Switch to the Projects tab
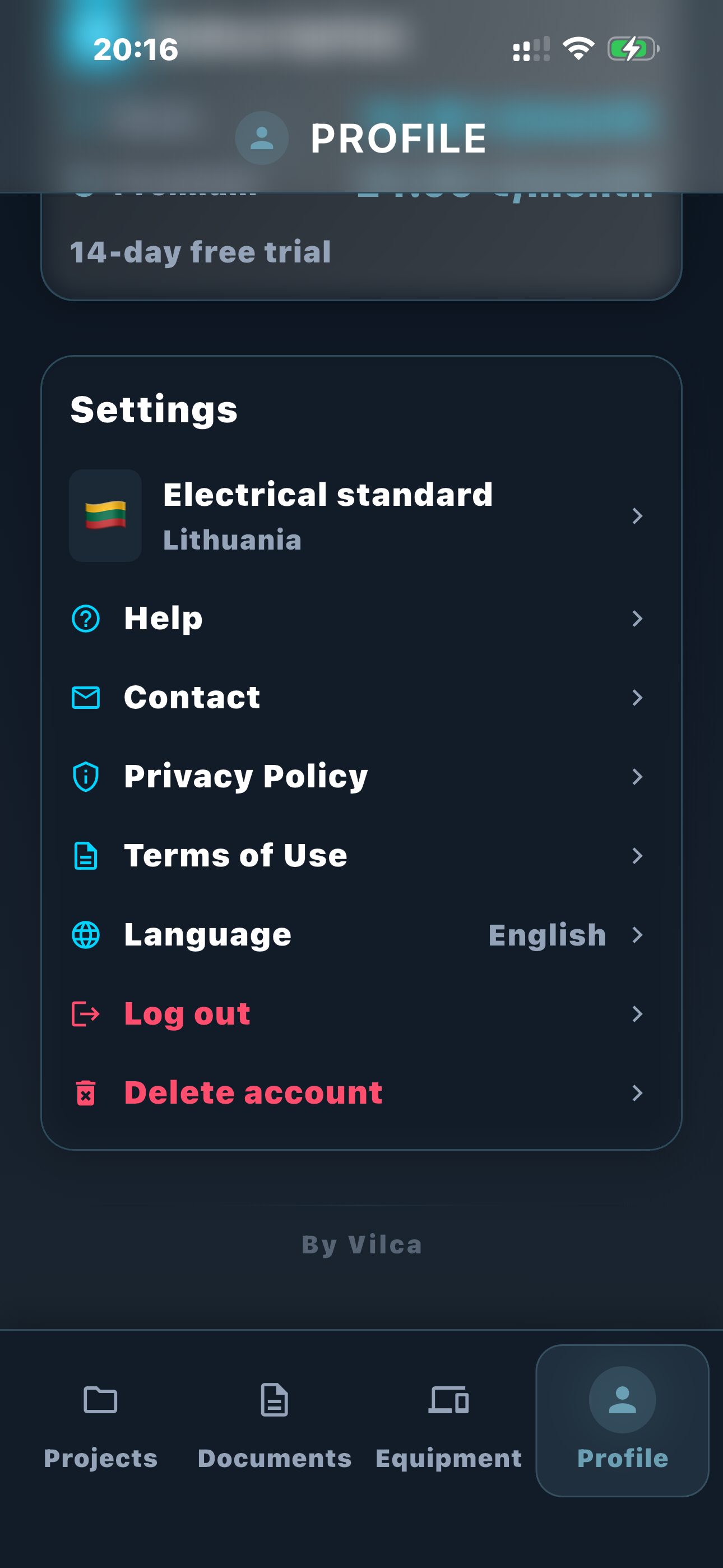The height and width of the screenshot is (1568, 723). click(x=100, y=1421)
